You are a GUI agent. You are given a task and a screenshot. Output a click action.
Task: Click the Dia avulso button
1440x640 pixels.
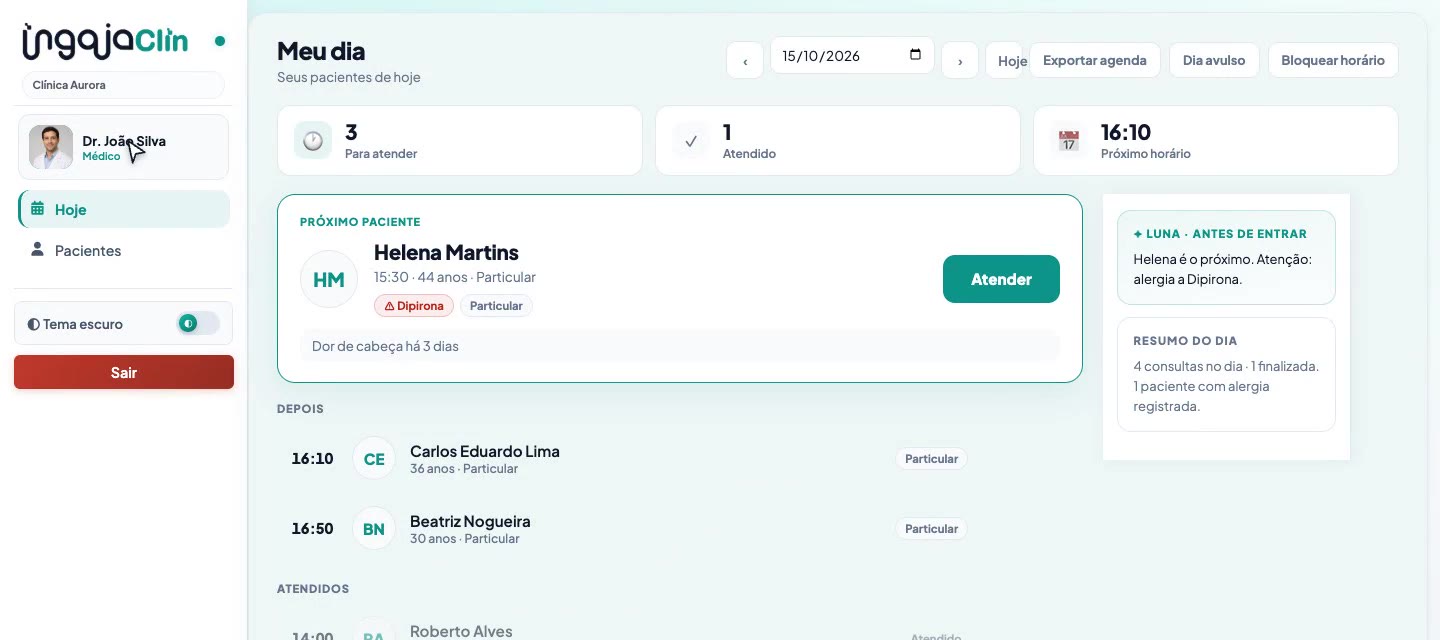[x=1214, y=60]
